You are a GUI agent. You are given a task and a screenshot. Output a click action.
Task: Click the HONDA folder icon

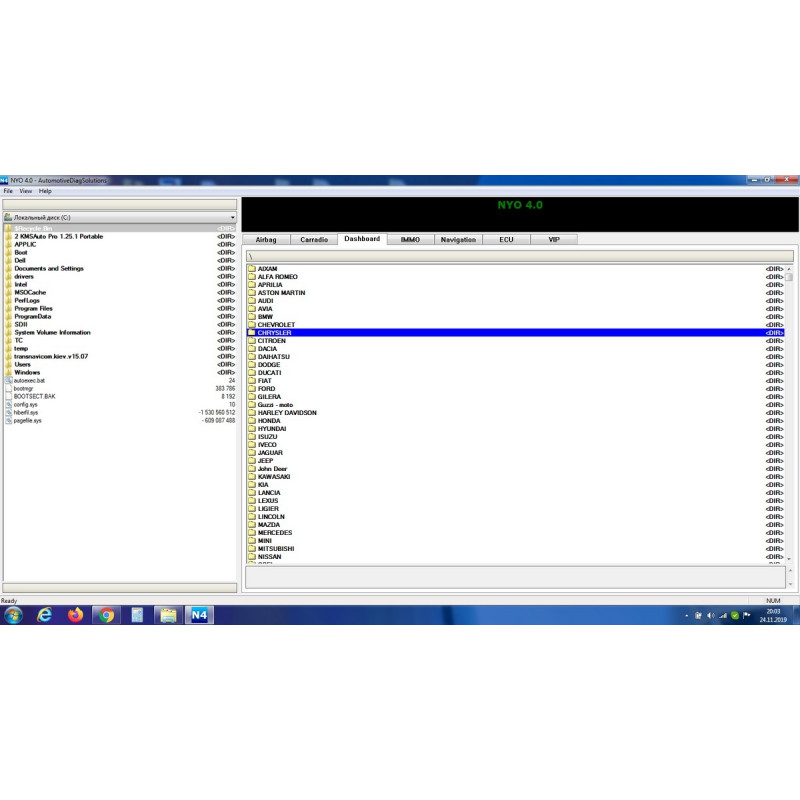(252, 421)
